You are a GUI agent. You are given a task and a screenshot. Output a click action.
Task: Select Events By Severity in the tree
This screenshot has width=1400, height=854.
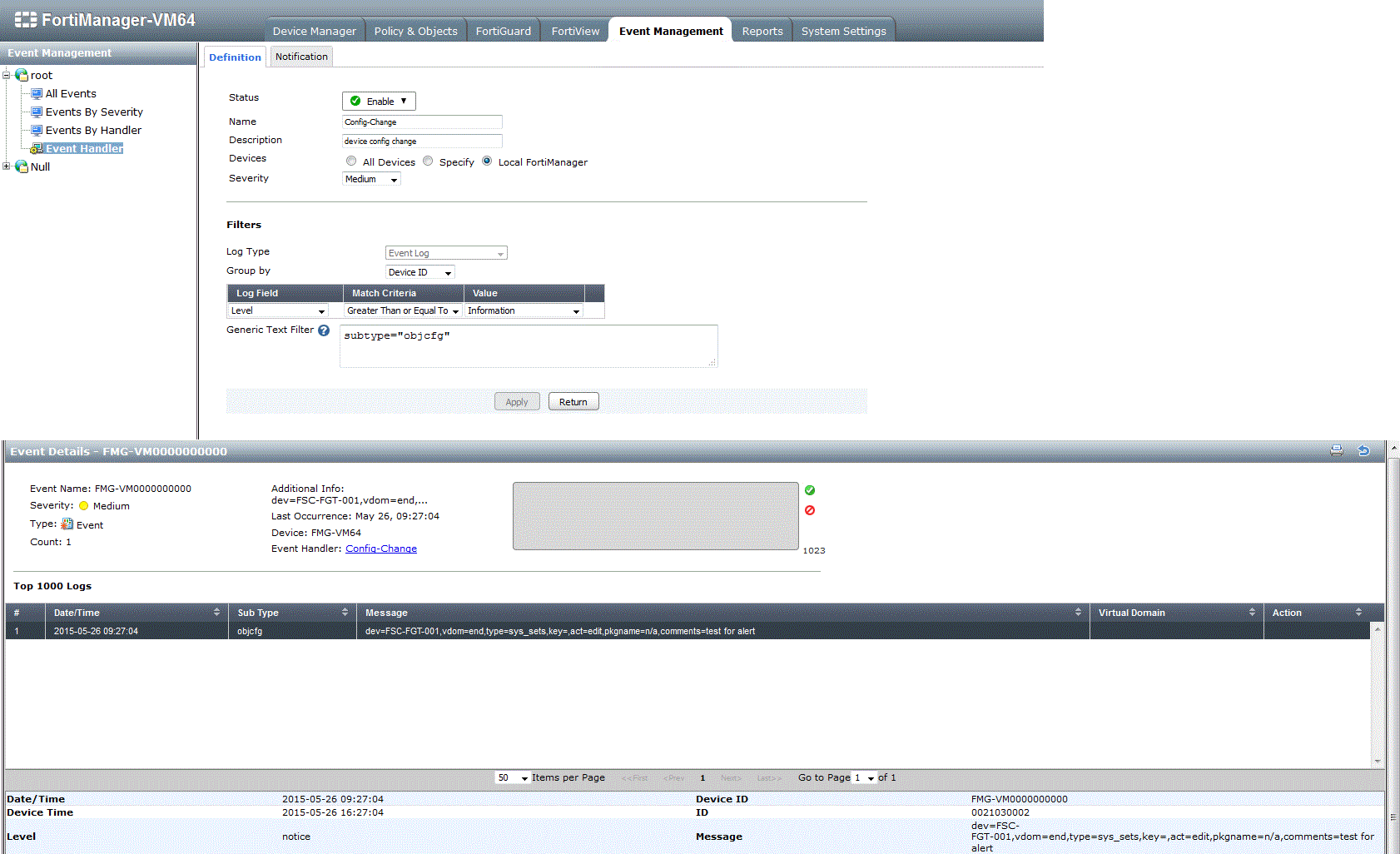(94, 112)
